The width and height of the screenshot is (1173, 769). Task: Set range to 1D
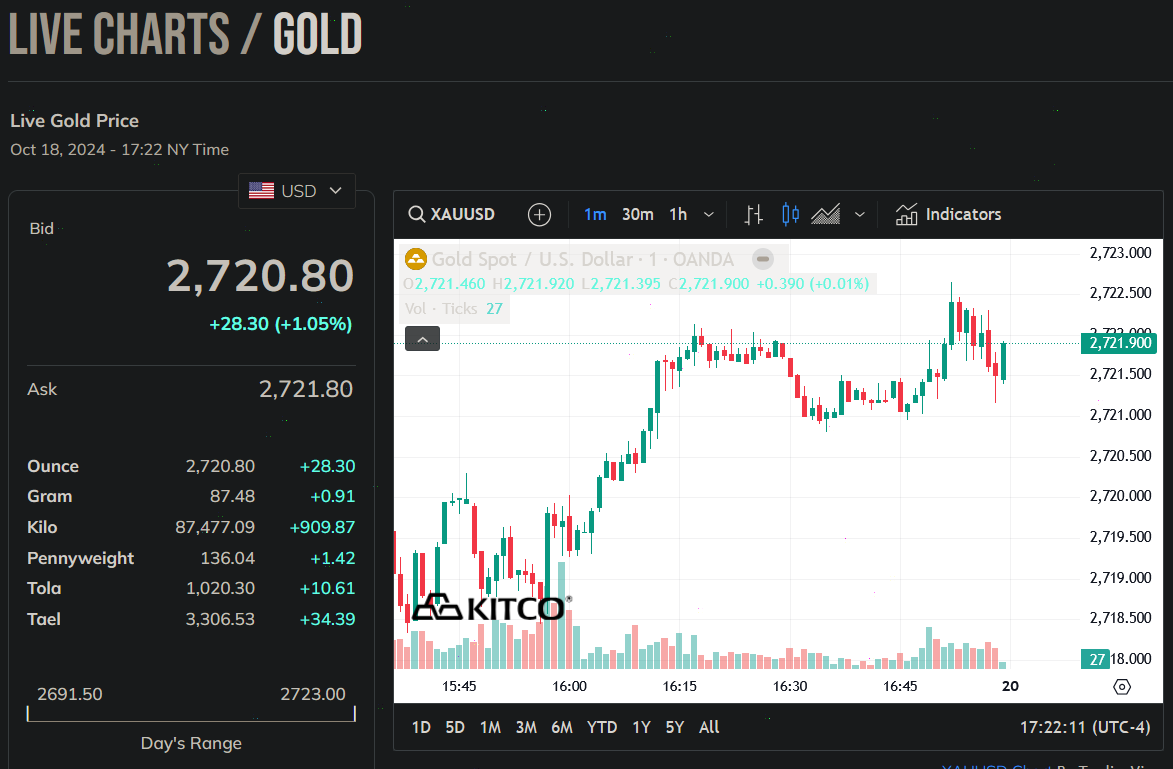coord(421,727)
